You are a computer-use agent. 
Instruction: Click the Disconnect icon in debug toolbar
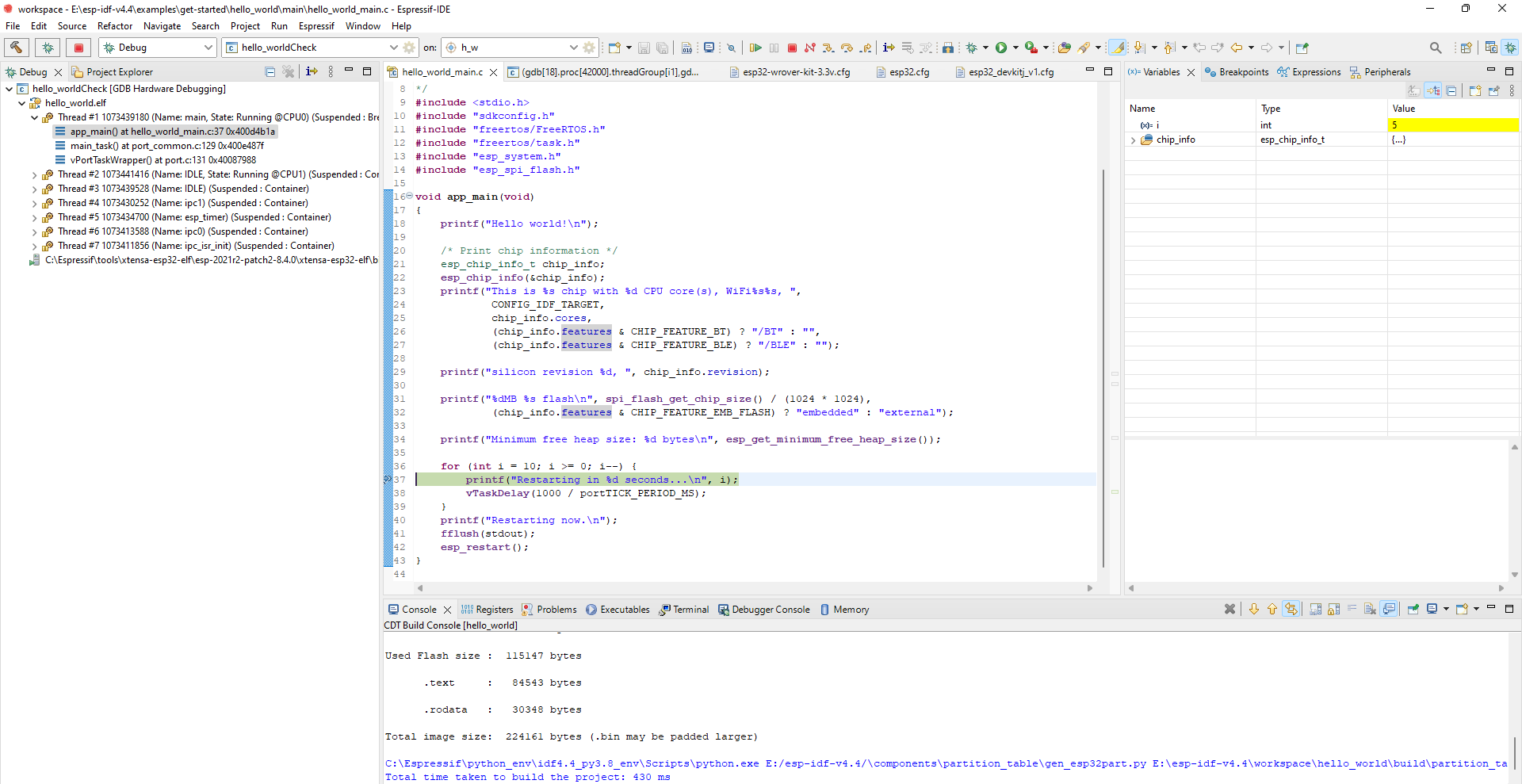pos(809,48)
